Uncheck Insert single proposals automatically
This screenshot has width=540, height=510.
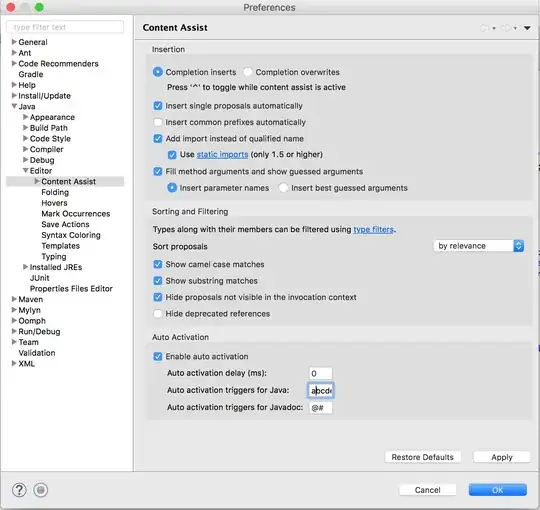click(x=158, y=106)
